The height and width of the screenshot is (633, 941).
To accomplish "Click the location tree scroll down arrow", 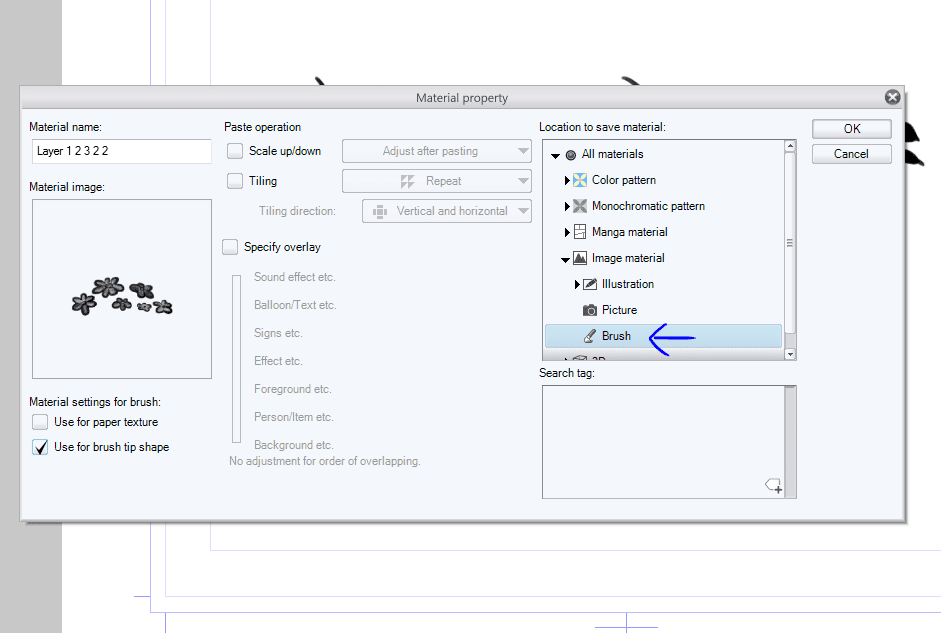I will pyautogui.click(x=790, y=354).
